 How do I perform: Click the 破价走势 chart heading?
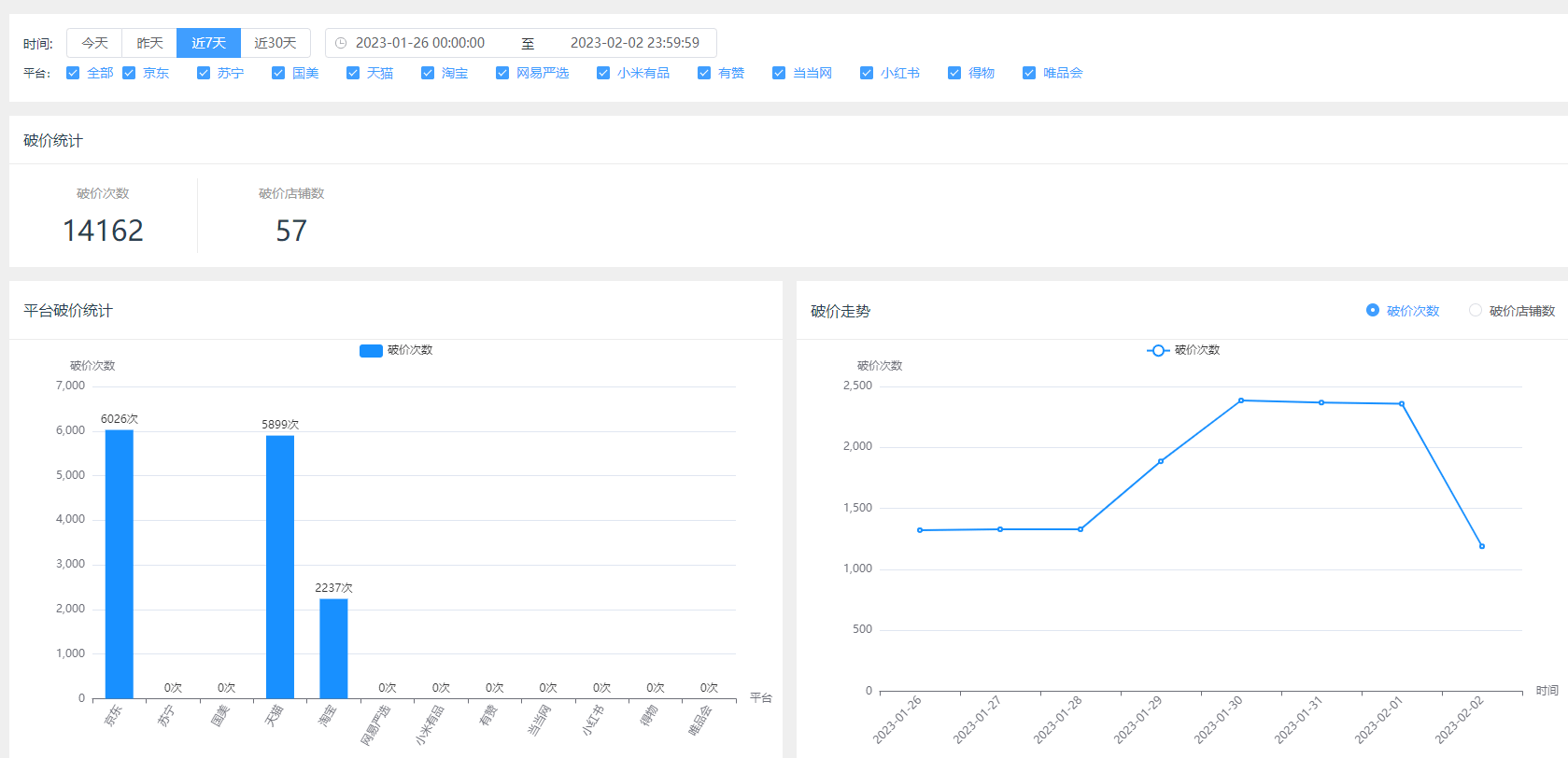pos(841,311)
